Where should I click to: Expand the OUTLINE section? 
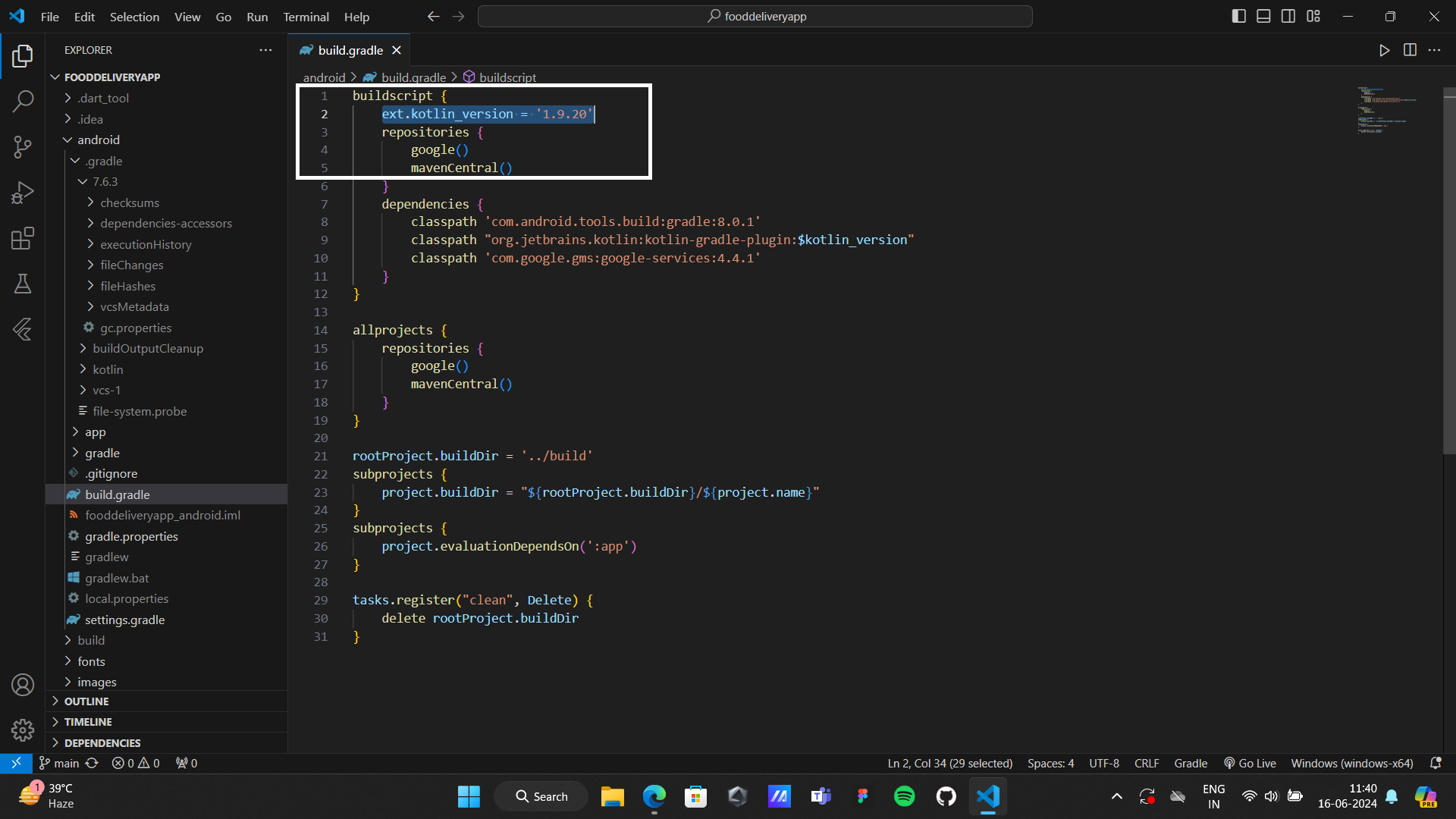coord(86,701)
